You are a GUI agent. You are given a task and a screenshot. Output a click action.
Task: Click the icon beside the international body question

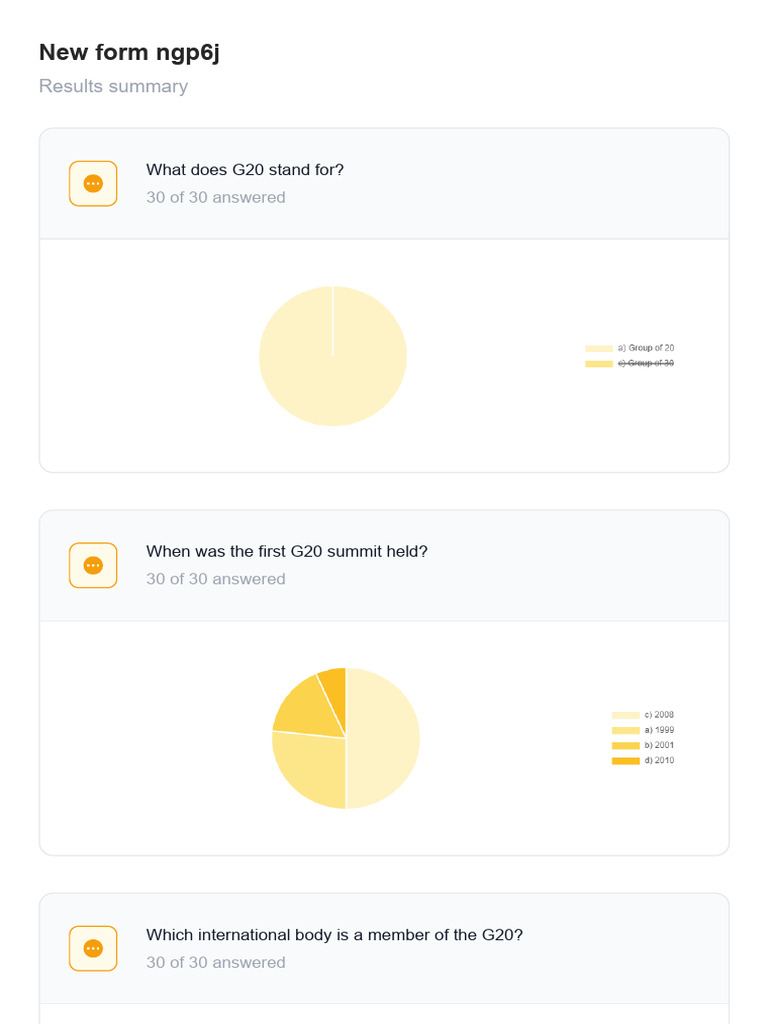(x=93, y=948)
